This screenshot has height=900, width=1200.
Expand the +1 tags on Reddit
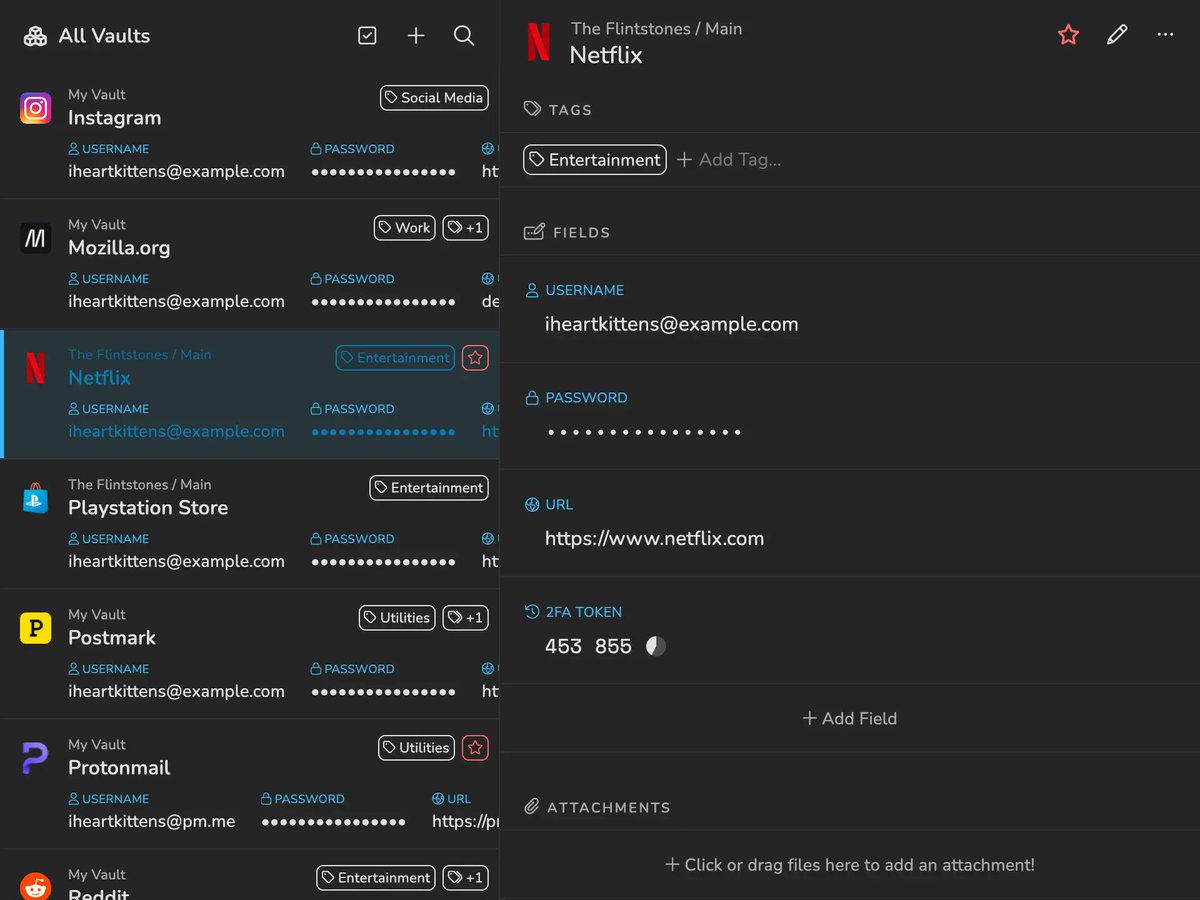point(465,878)
